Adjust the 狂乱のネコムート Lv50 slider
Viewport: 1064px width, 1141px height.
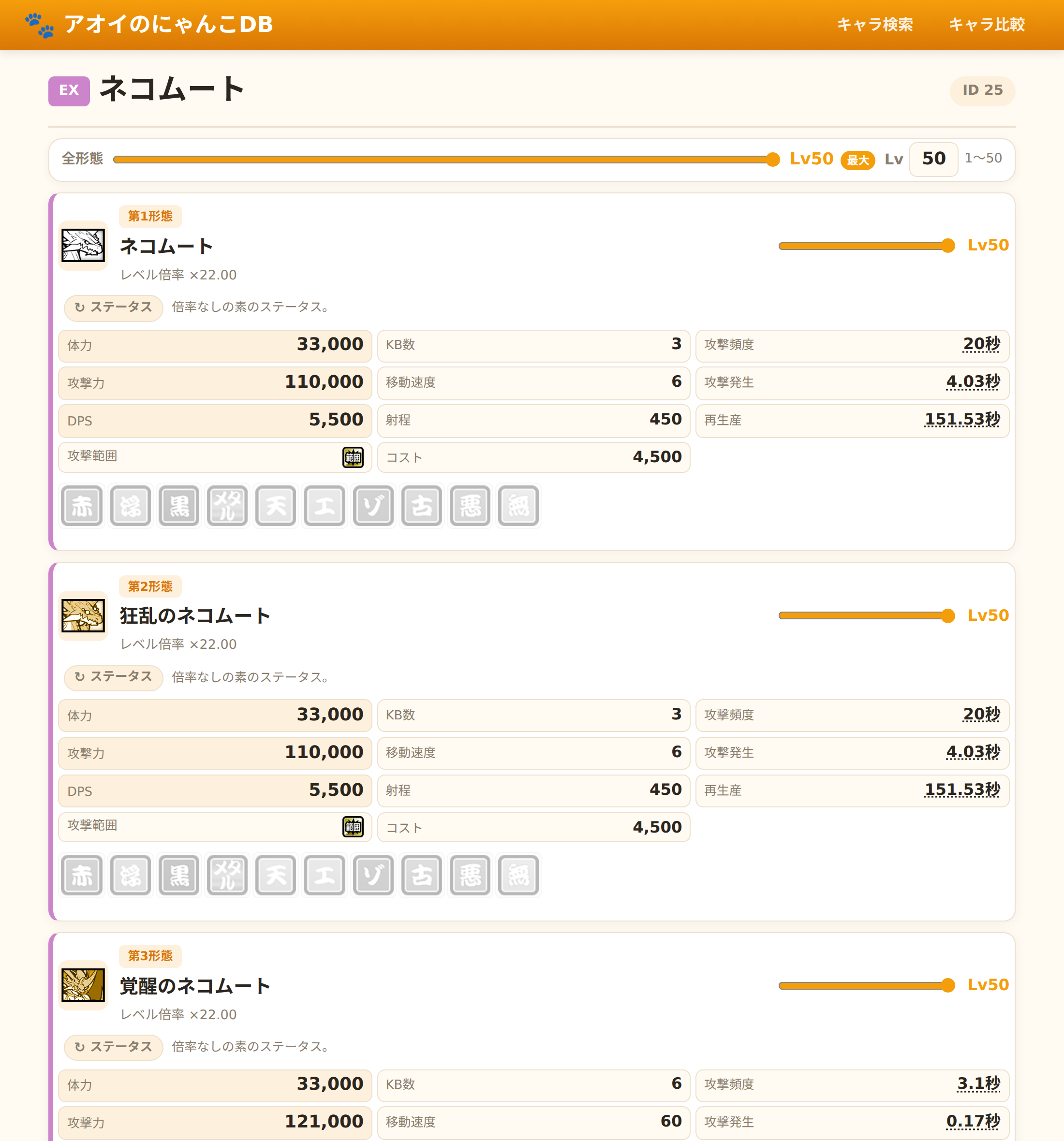(x=867, y=616)
